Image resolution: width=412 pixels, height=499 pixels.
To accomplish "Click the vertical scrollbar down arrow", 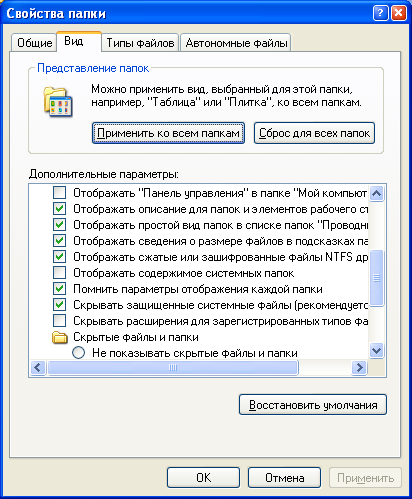I will coord(377,351).
